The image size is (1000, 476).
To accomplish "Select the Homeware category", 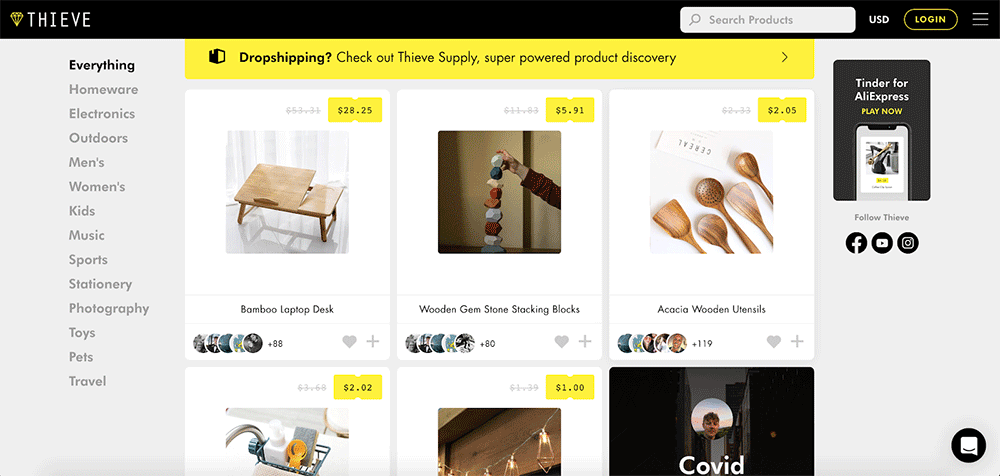I will (x=103, y=89).
